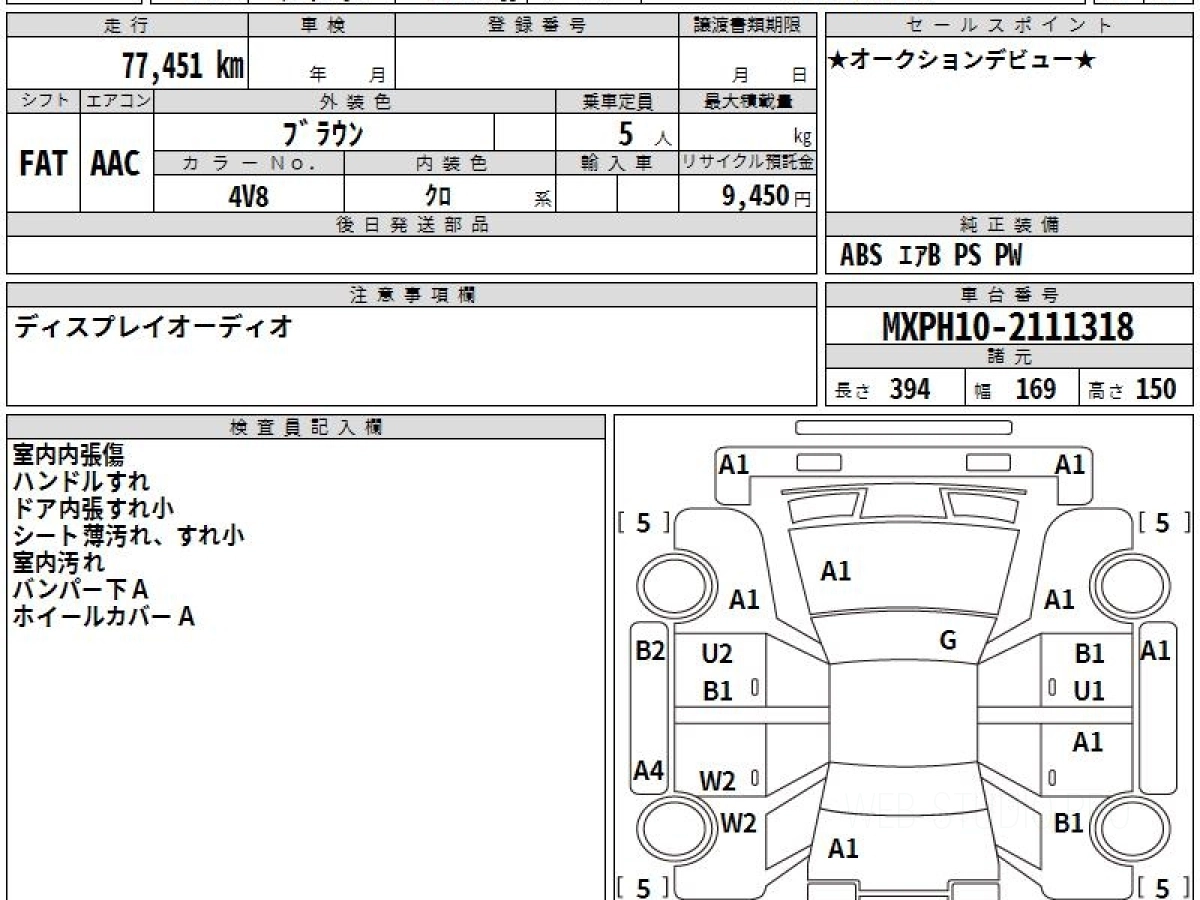Select the A1 mark on the hood

pos(835,571)
